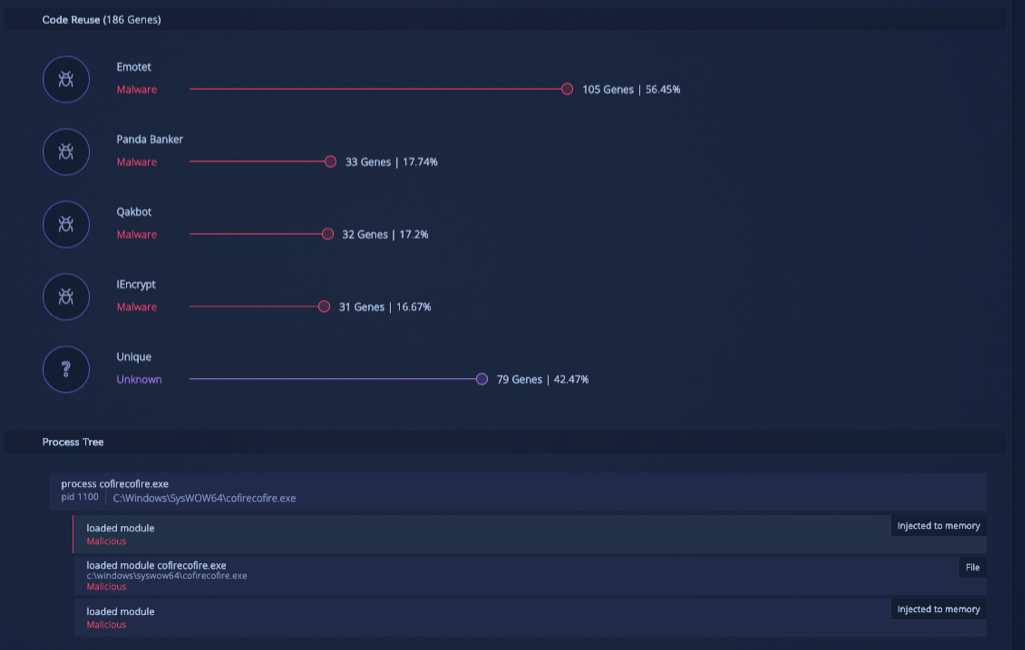
Task: Click the bottom Injected to memory button
Action: [x=937, y=609]
